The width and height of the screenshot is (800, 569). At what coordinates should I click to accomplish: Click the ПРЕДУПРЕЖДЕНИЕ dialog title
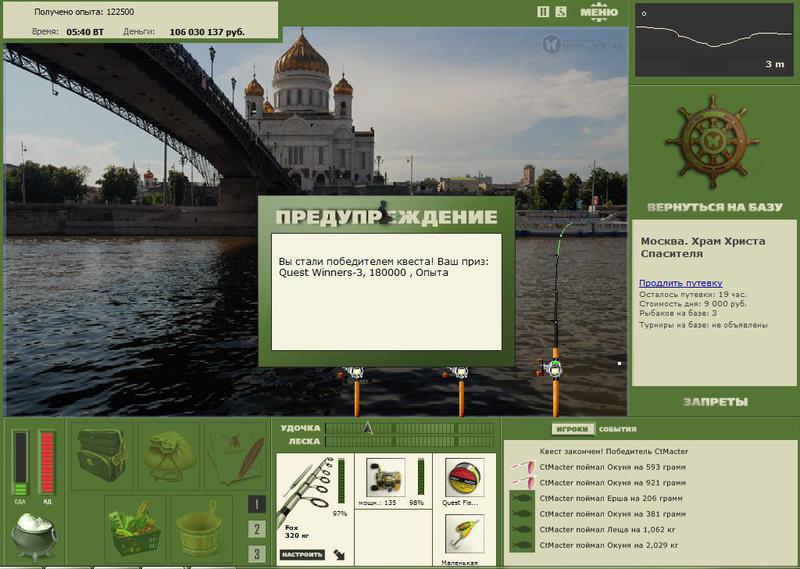pos(386,217)
